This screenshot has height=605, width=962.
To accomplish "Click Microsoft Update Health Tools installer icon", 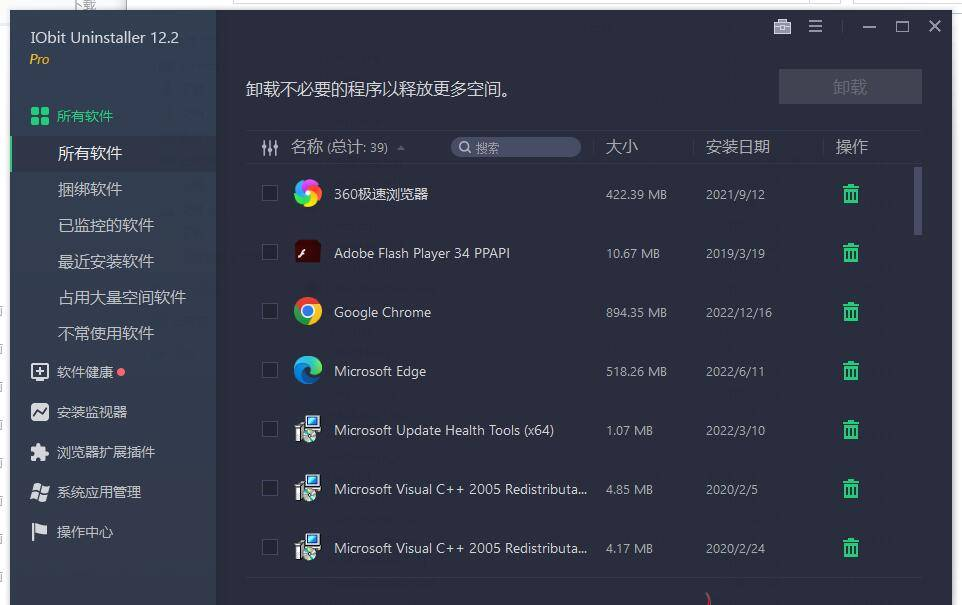I will [x=307, y=429].
